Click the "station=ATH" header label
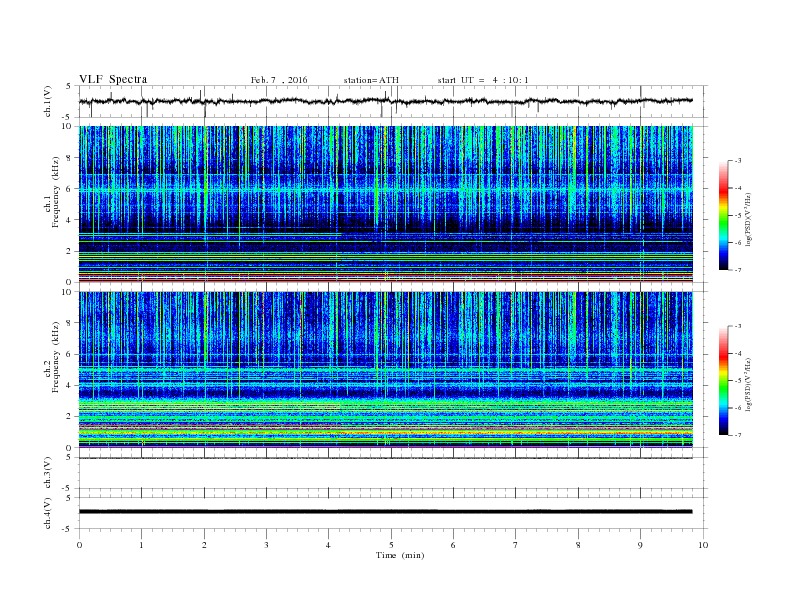This screenshot has height=612, width=792. pos(371,80)
